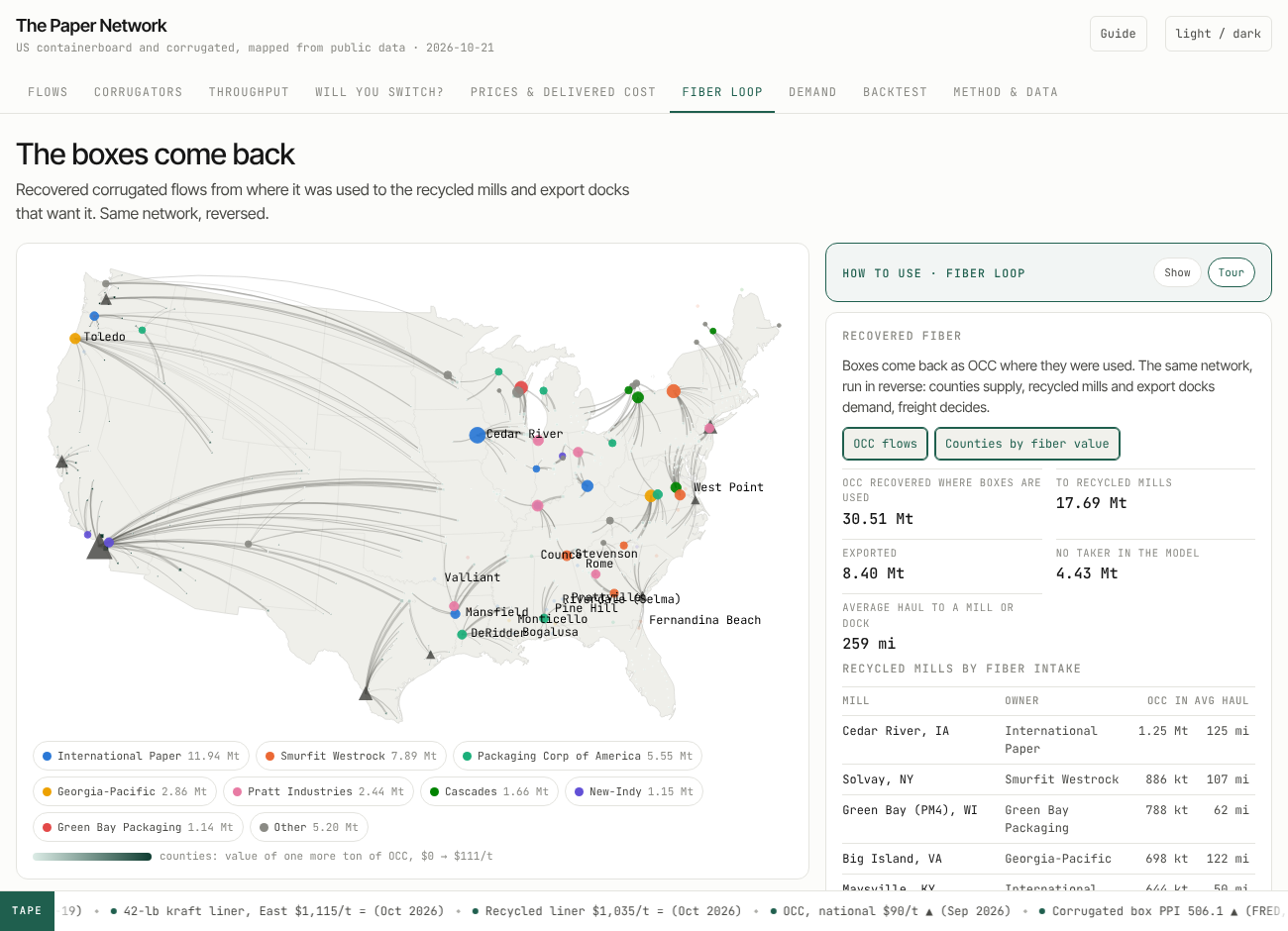Screen dimensions: 1288x931
Task: Select the Los Angeles export dock triangle
Action: pyautogui.click(x=99, y=547)
